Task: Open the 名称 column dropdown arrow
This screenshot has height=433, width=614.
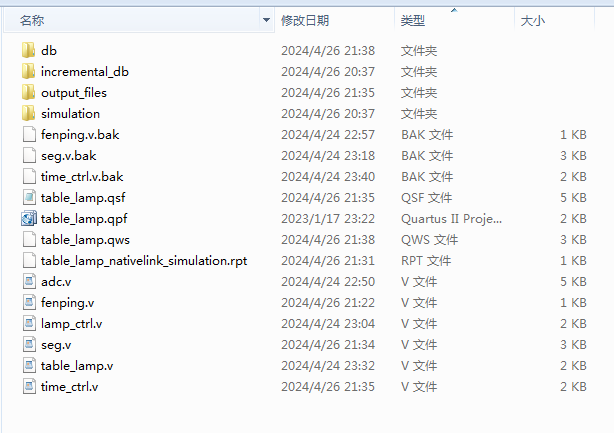Action: point(266,20)
